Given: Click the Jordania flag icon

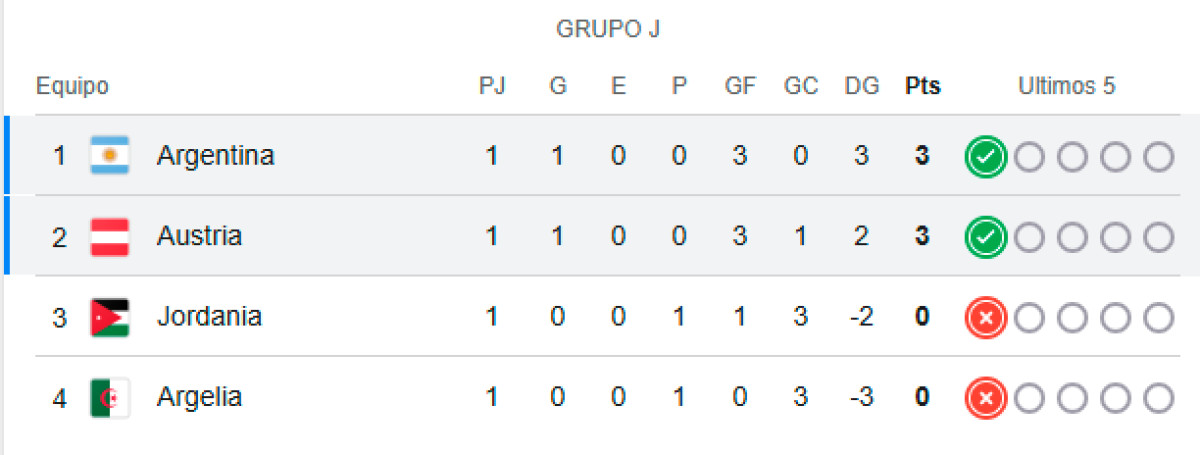Looking at the screenshot, I should [110, 317].
